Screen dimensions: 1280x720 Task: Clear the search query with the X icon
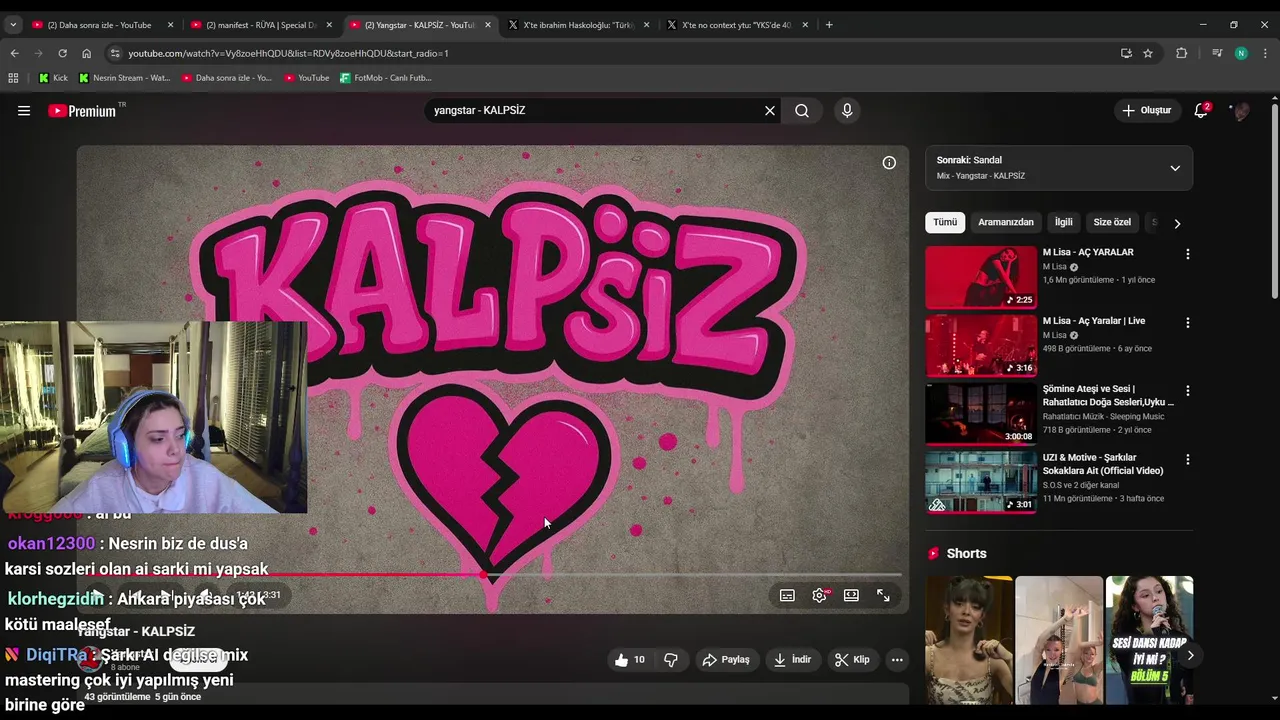(770, 111)
